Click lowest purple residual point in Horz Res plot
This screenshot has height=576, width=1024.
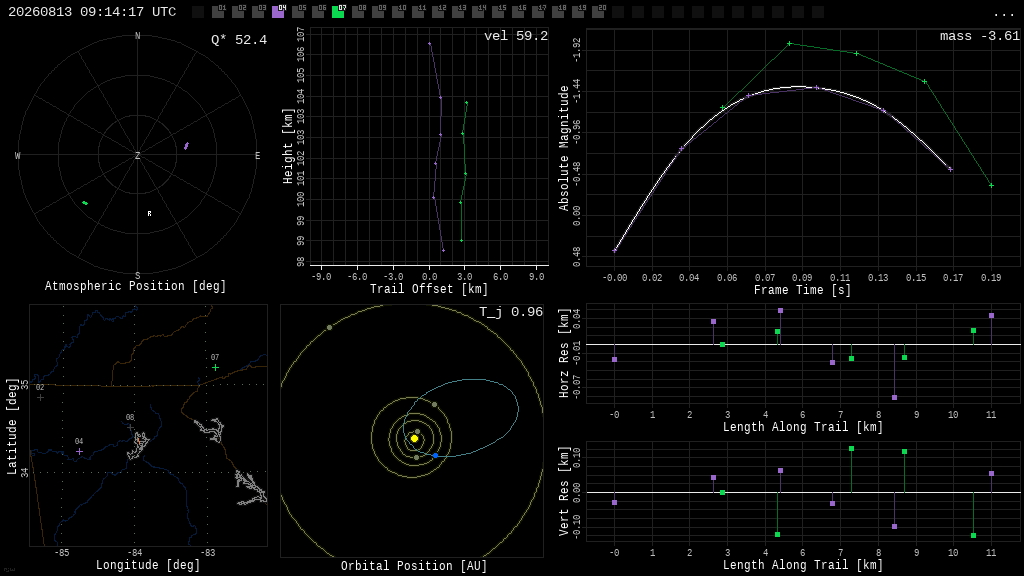click(x=895, y=397)
